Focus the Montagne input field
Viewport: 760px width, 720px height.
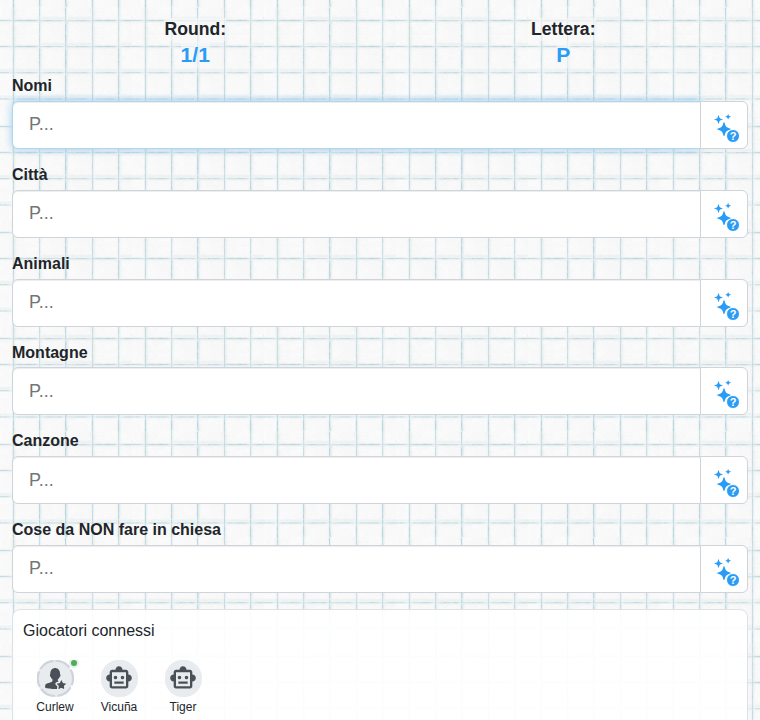356,392
